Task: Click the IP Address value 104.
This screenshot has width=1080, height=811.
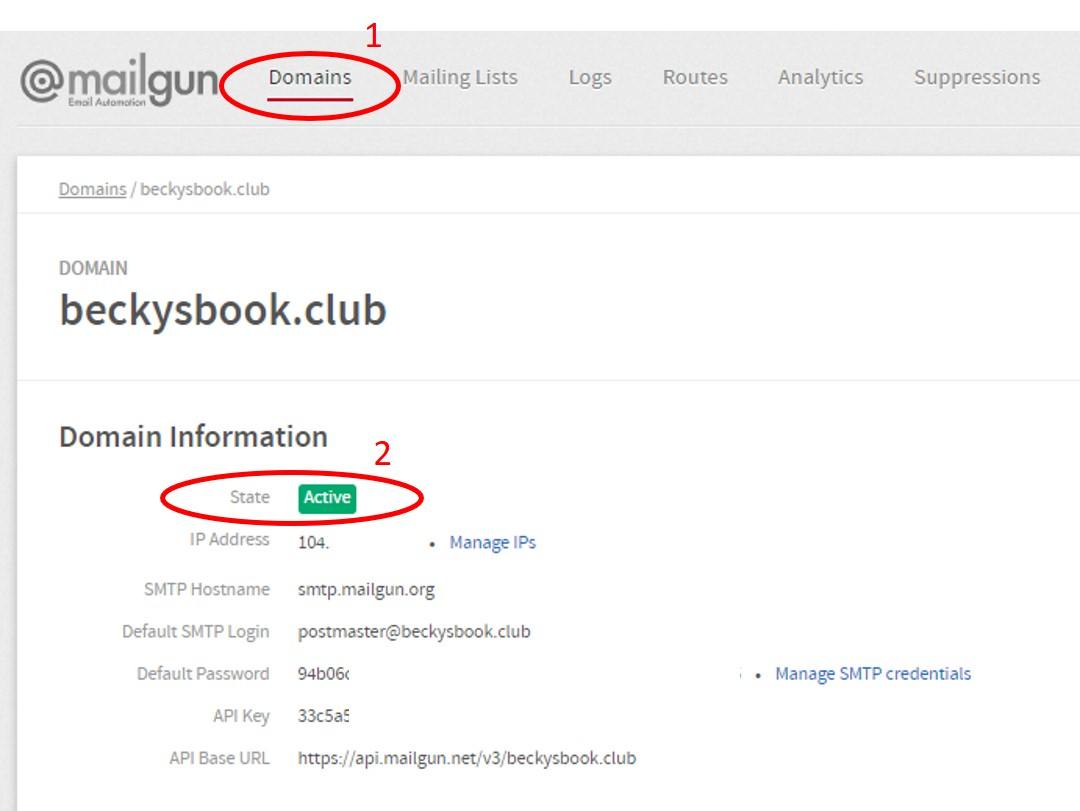Action: click(313, 543)
